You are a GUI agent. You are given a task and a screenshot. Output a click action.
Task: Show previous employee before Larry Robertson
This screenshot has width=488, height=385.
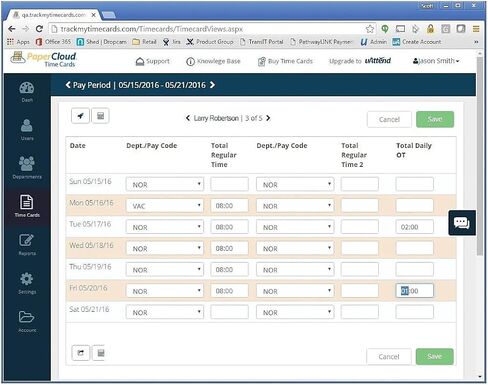(188, 118)
